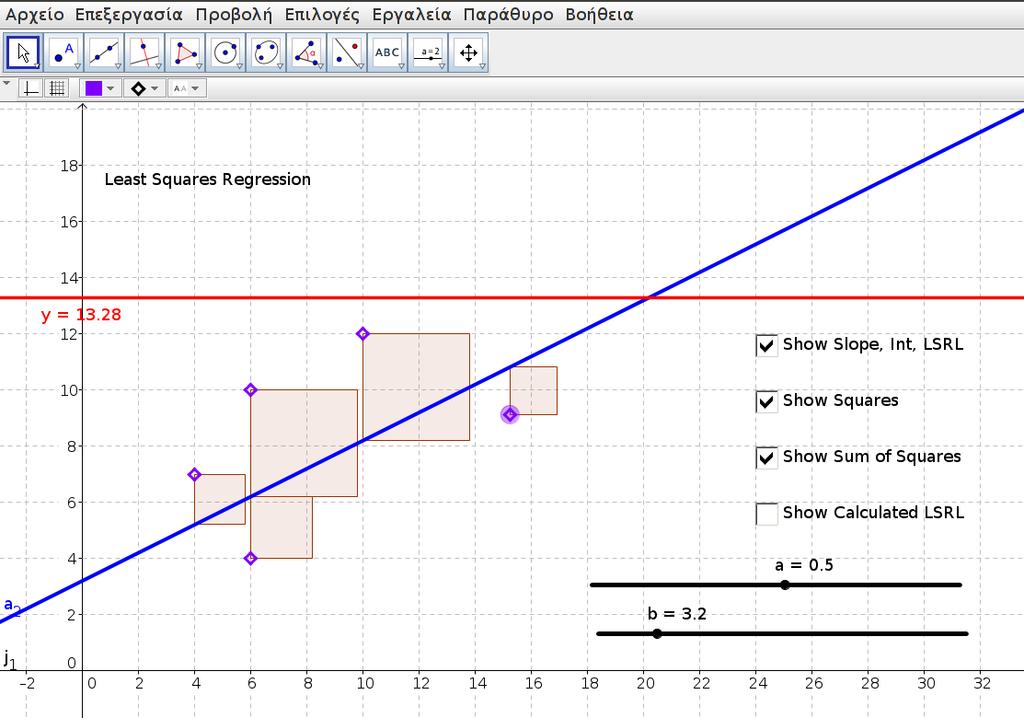
Task: Choose the Move Graphics View tool
Action: pos(469,53)
